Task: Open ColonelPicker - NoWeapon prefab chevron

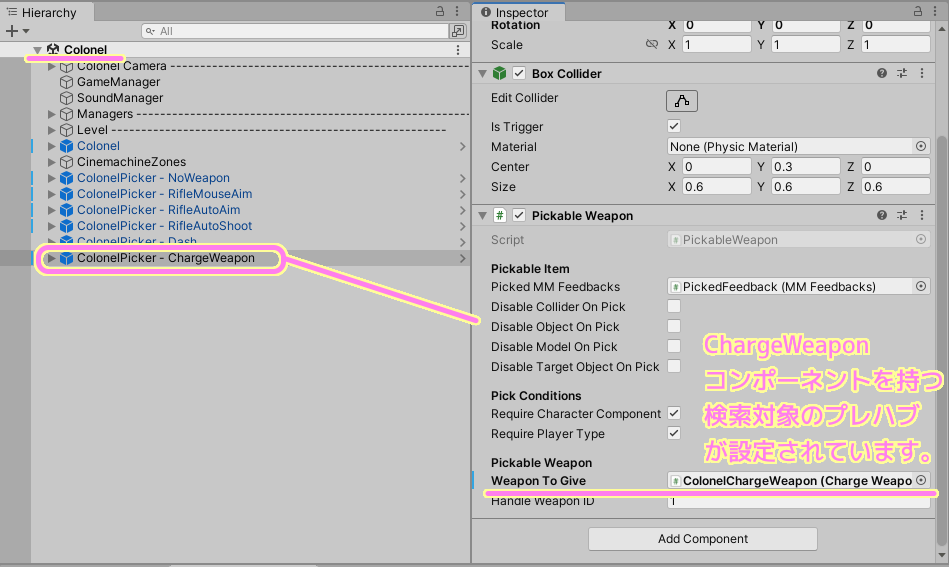Action: click(x=462, y=179)
